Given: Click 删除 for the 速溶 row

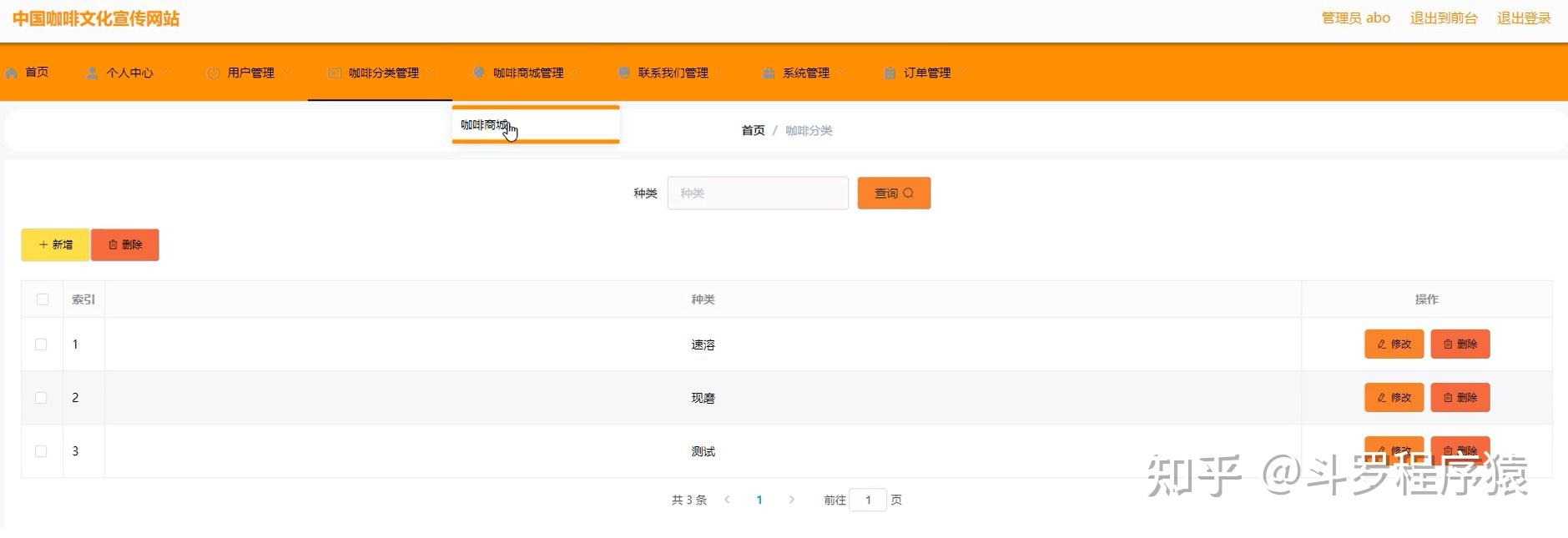Looking at the screenshot, I should [x=1460, y=344].
